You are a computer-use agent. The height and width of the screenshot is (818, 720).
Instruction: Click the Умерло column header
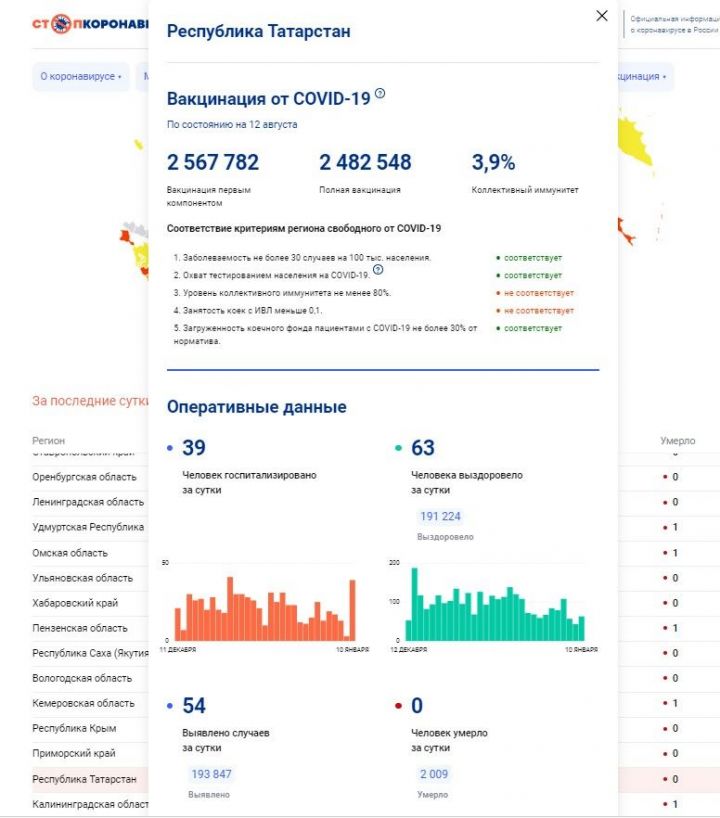678,440
